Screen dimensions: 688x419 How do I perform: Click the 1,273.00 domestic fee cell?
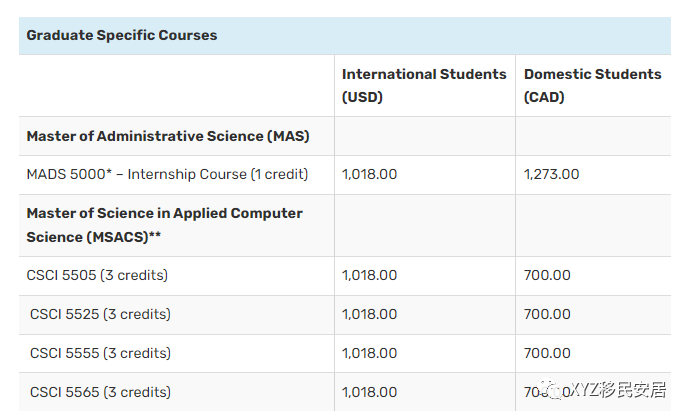coord(551,174)
